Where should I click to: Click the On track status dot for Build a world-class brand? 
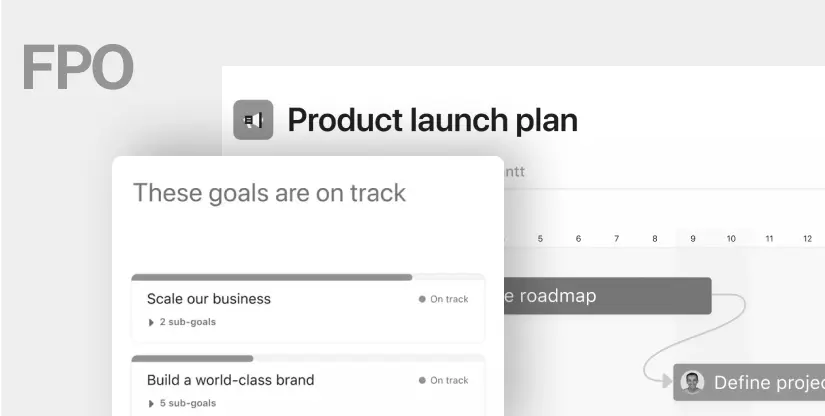[422, 380]
